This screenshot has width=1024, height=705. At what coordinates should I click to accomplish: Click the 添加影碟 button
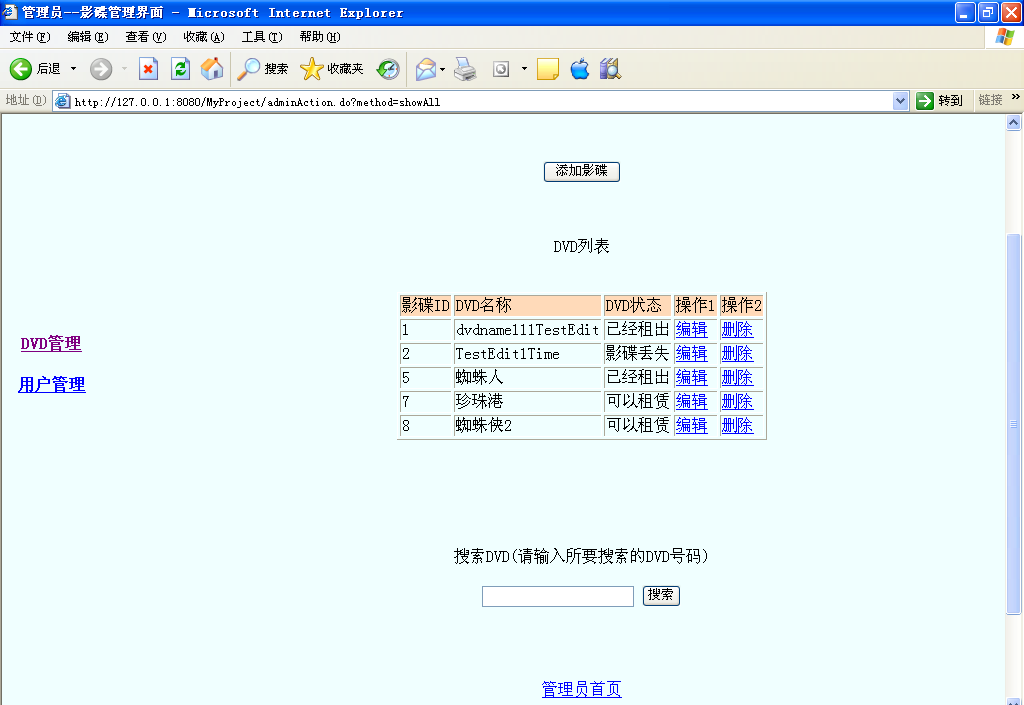pyautogui.click(x=581, y=171)
